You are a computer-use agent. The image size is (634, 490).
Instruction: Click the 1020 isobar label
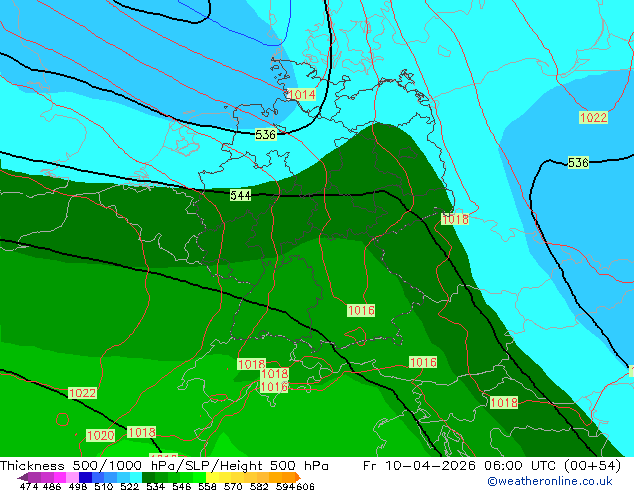tap(101, 435)
